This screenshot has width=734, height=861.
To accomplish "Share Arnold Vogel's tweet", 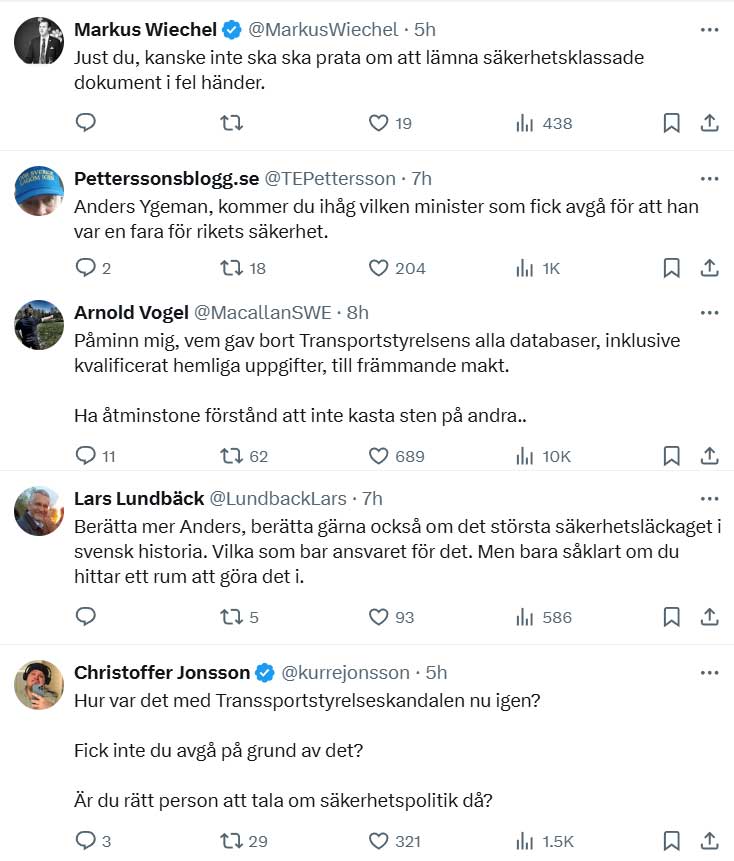I will click(709, 456).
